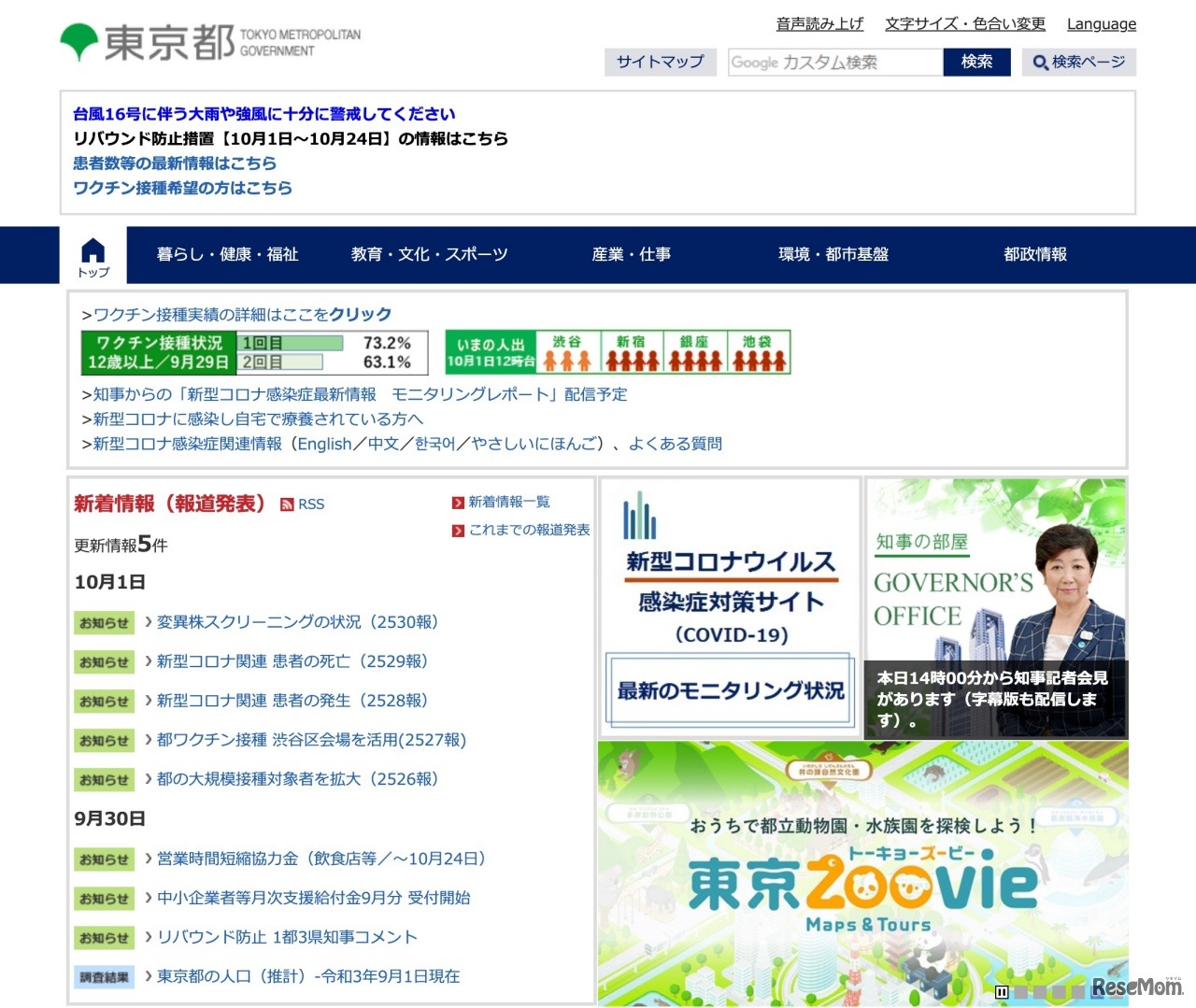The height and width of the screenshot is (1008, 1196).
Task: Open the RSS feed icon
Action: [x=287, y=504]
